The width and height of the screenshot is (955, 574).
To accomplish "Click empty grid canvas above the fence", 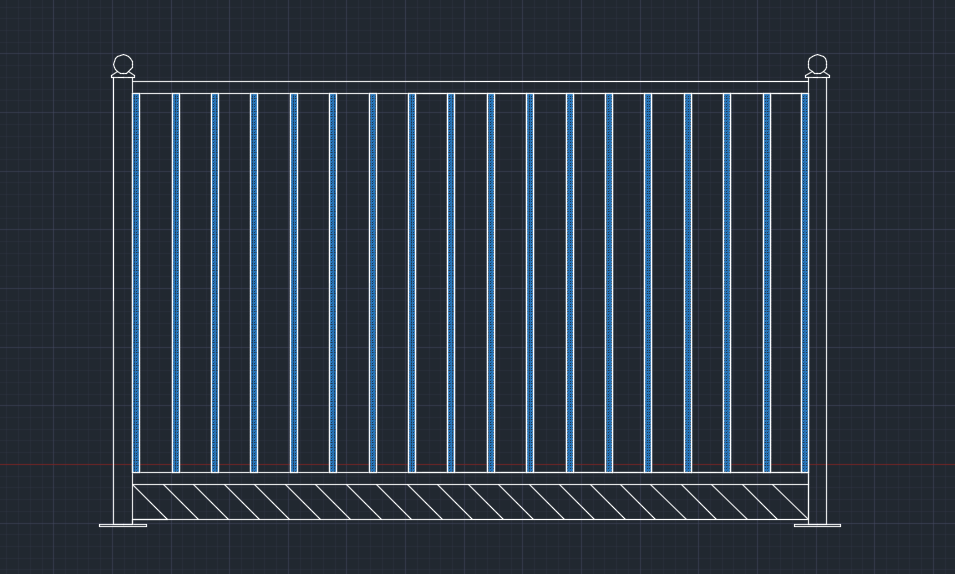I will (470, 35).
